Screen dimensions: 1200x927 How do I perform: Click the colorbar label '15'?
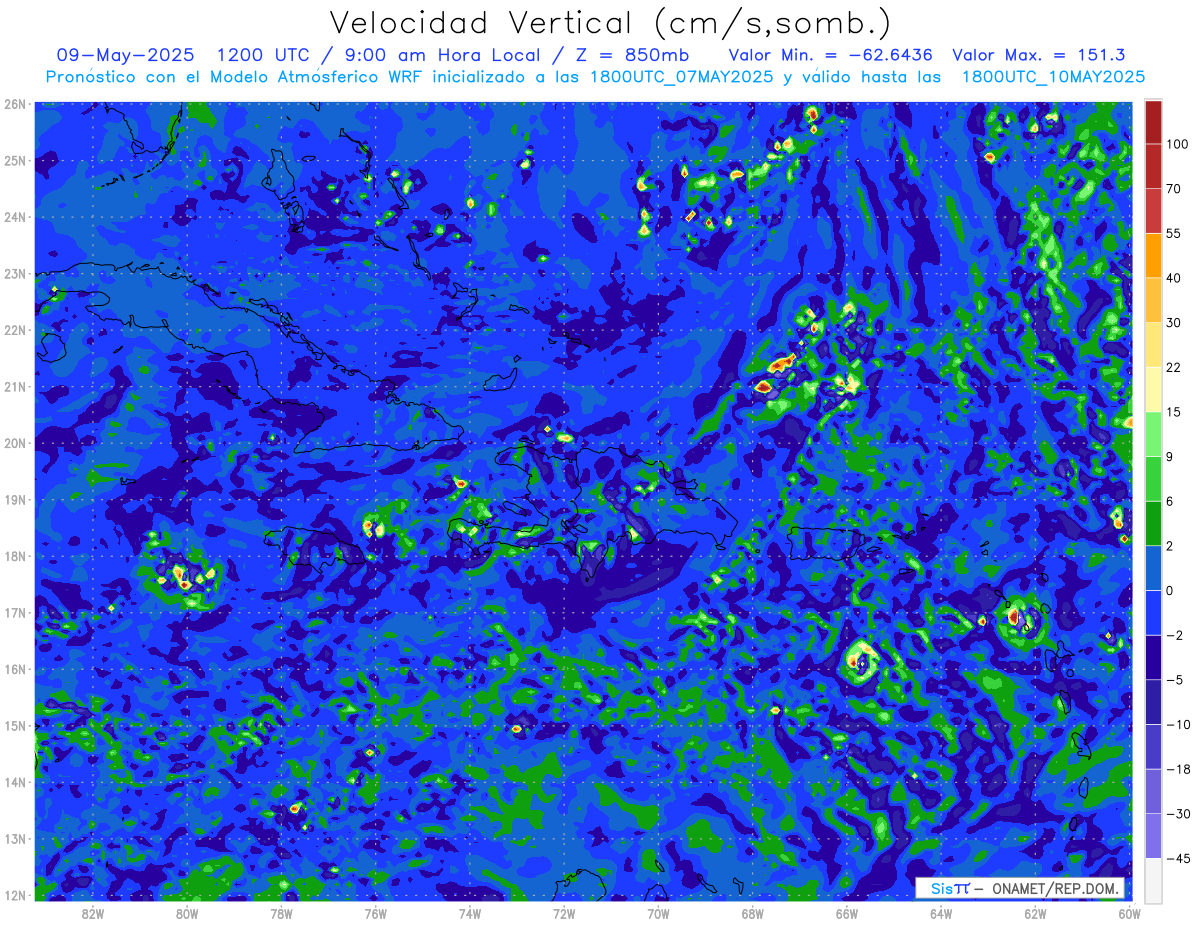point(1174,412)
